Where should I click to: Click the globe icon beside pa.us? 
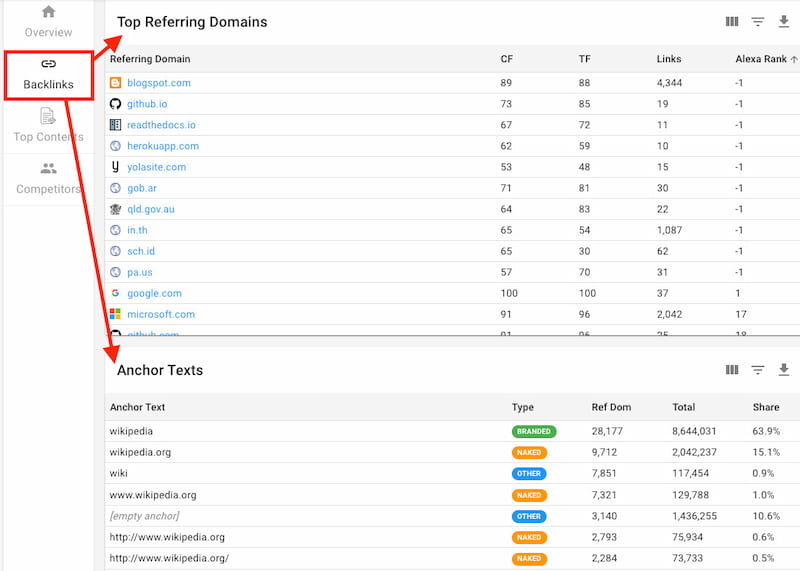pos(115,272)
